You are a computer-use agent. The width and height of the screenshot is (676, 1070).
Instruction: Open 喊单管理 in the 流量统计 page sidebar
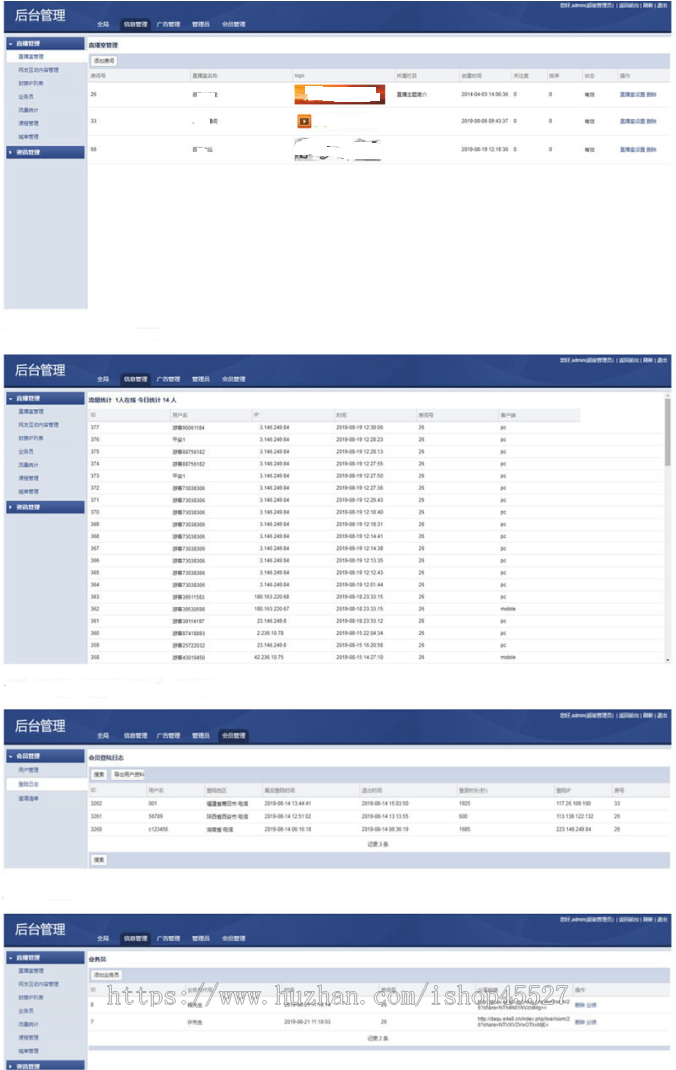(29, 491)
